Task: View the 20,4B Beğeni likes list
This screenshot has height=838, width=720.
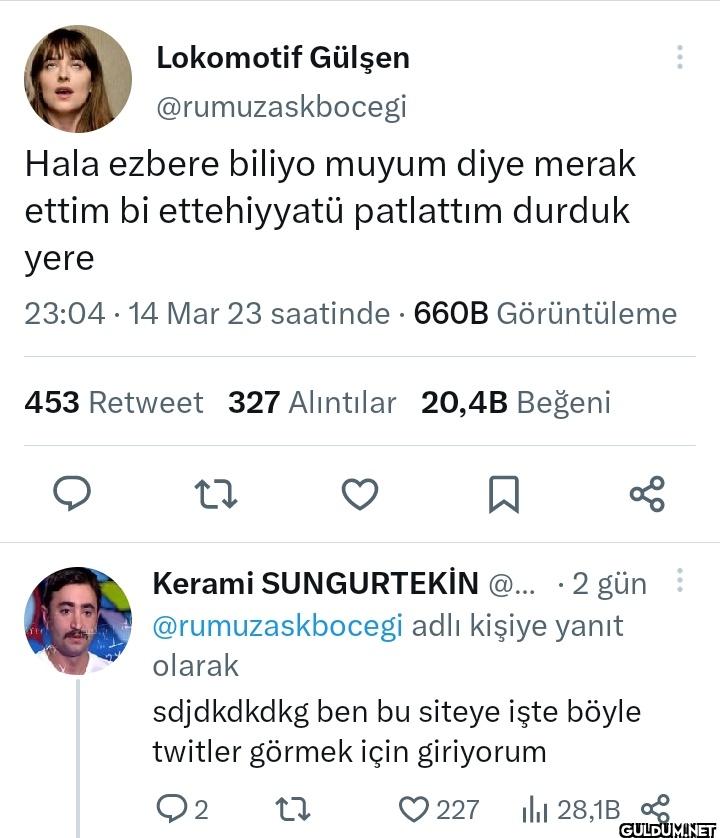Action: [515, 402]
